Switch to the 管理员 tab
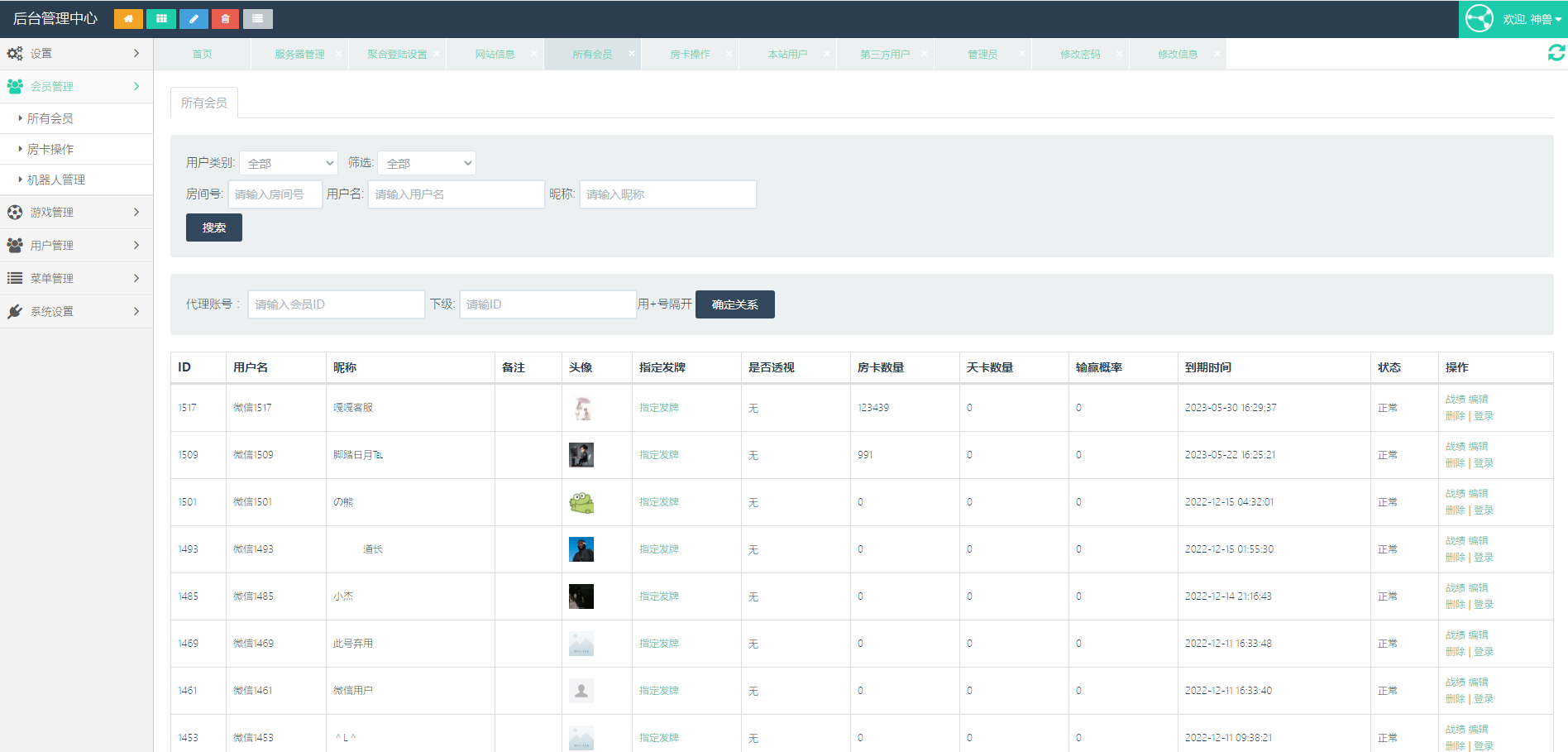 coord(982,55)
